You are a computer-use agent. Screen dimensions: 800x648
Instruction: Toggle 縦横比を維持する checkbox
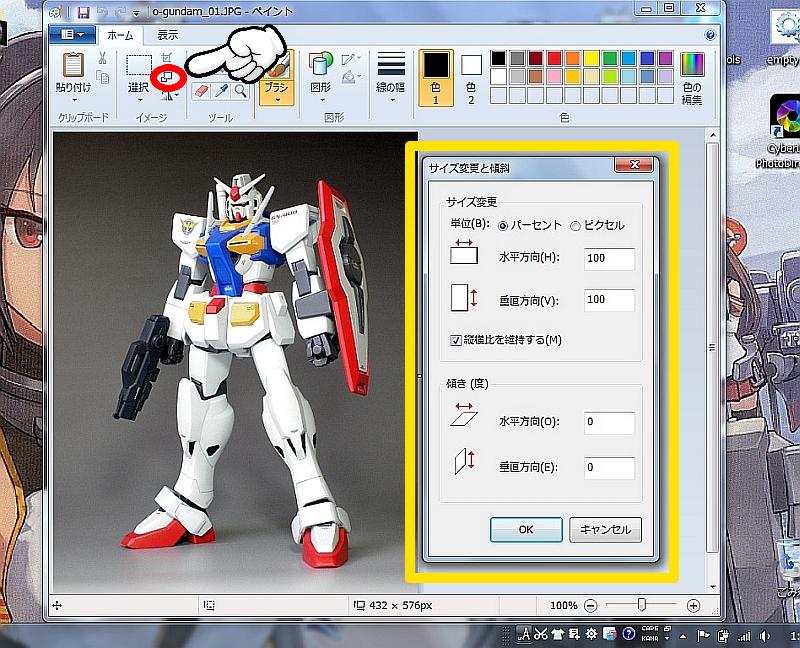click(x=455, y=340)
